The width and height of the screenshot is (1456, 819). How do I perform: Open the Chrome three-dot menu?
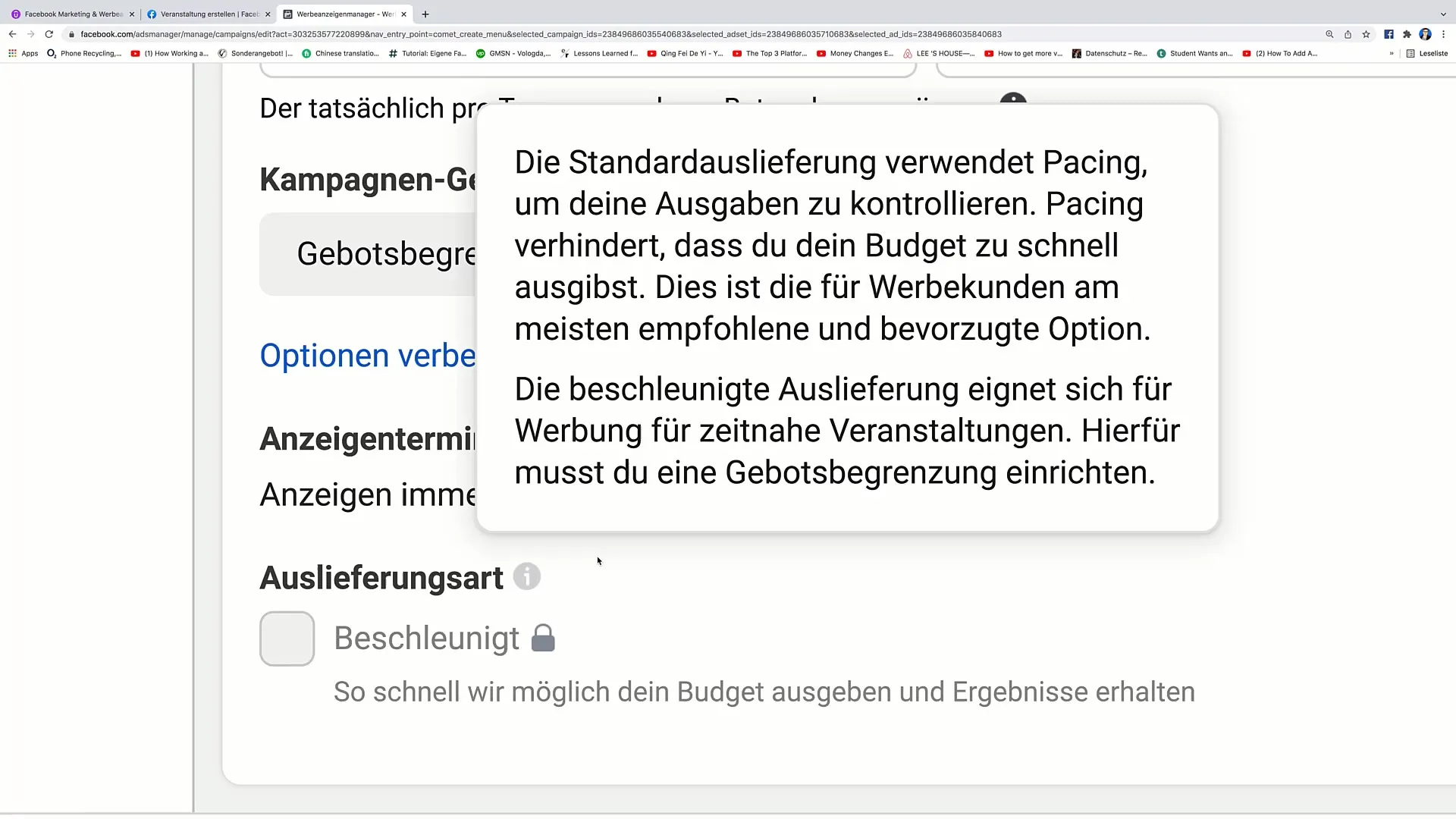tap(1443, 34)
